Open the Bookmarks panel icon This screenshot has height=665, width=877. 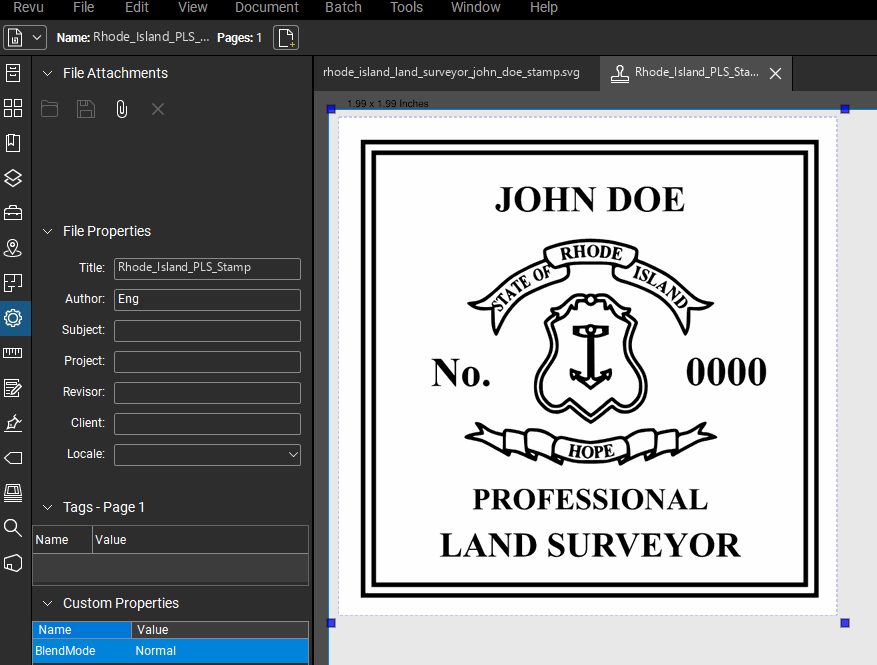point(13,143)
